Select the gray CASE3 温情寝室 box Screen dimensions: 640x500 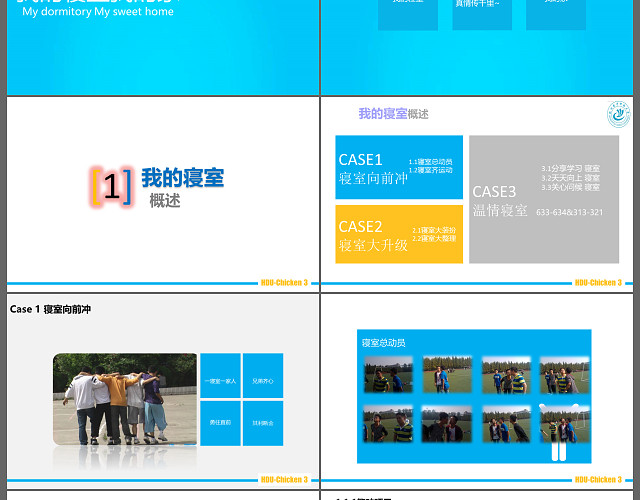[544, 200]
